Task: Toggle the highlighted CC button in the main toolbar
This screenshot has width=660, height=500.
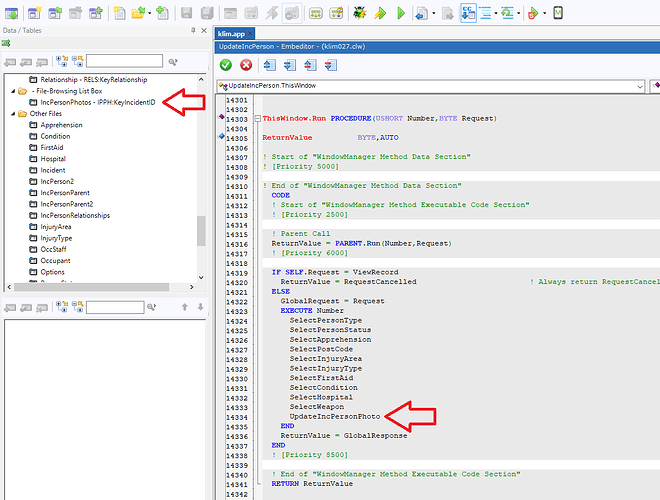Action: tap(468, 13)
